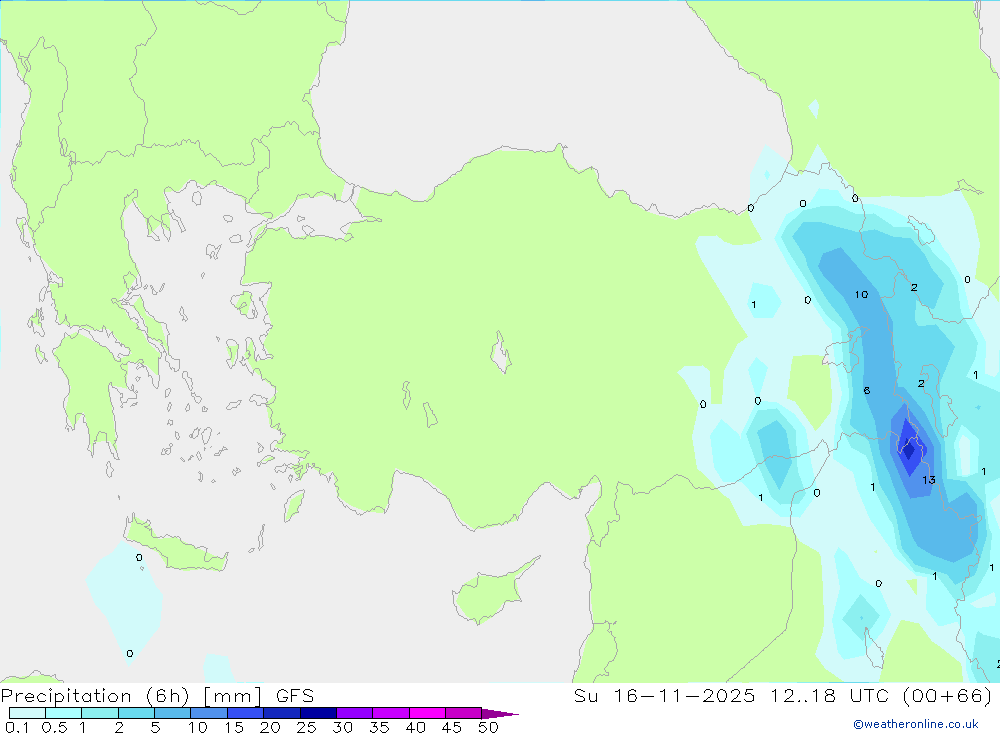Click the legend scale label '20'
Image resolution: width=1000 pixels, height=733 pixels.
(270, 727)
